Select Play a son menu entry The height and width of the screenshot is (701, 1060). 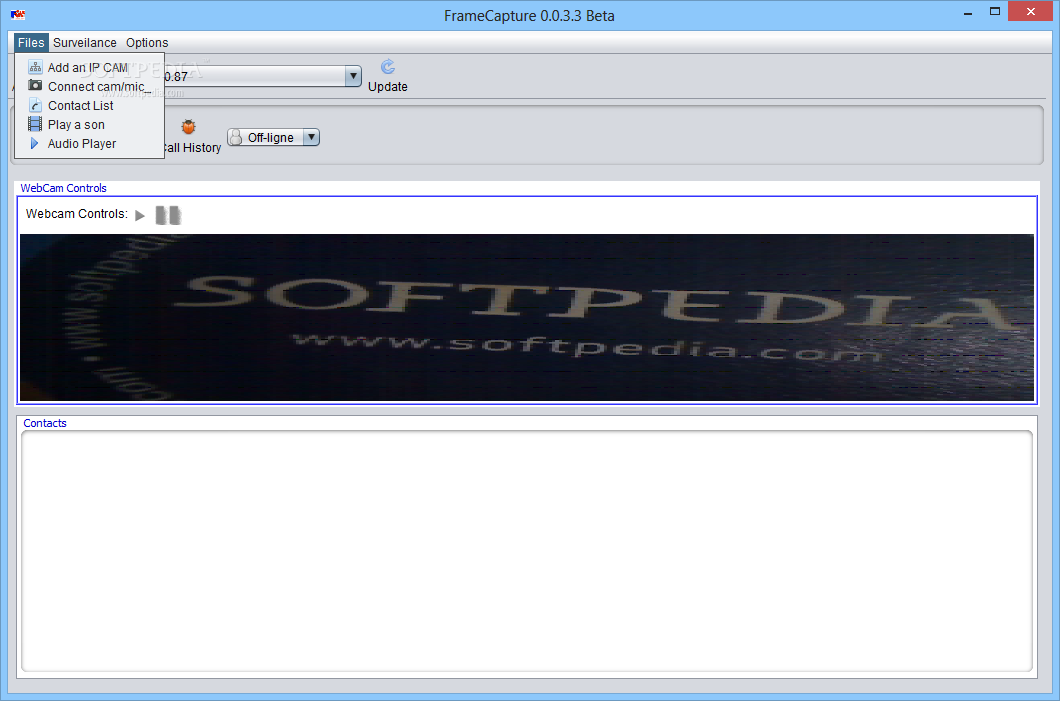point(89,124)
